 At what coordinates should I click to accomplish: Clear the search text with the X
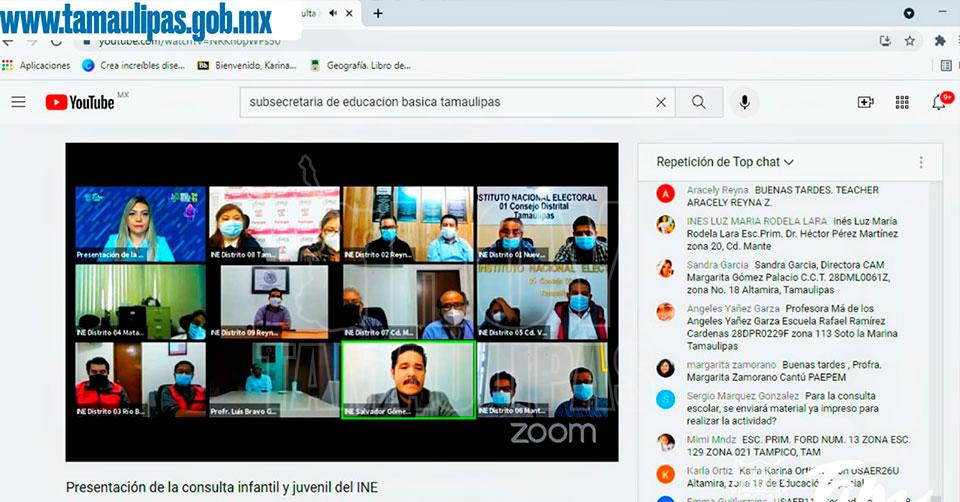pos(660,102)
